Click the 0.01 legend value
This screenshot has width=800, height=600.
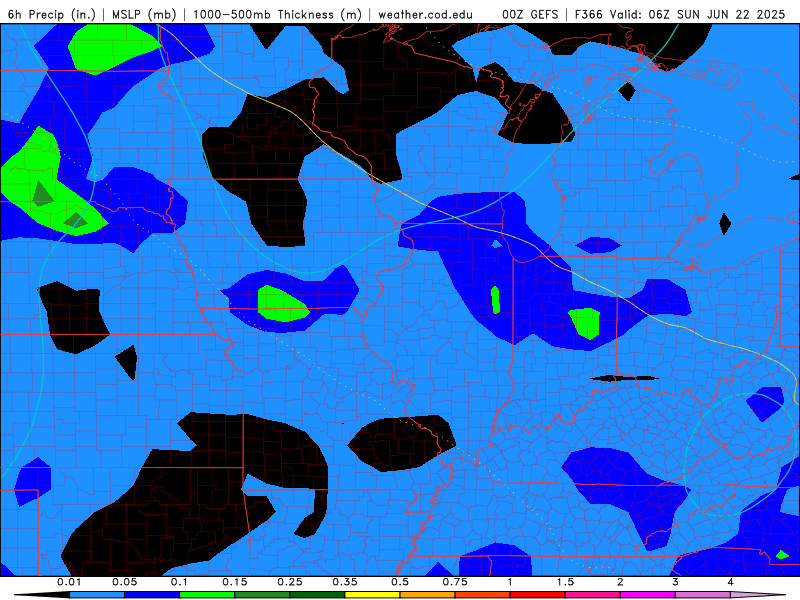69,582
